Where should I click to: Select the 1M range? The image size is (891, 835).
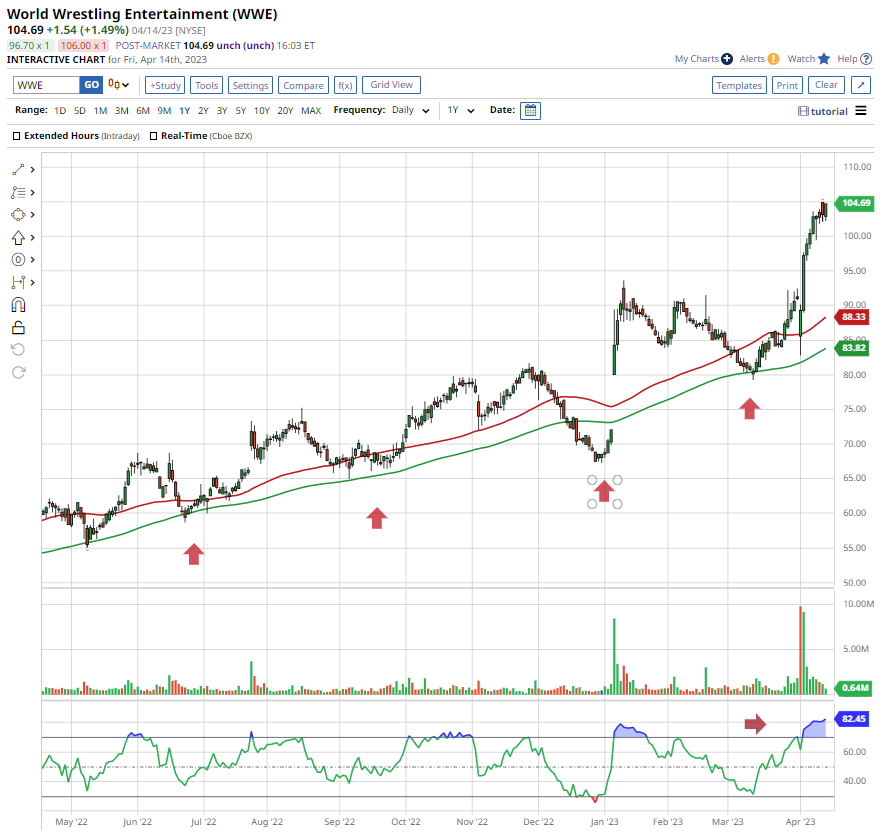pyautogui.click(x=101, y=111)
